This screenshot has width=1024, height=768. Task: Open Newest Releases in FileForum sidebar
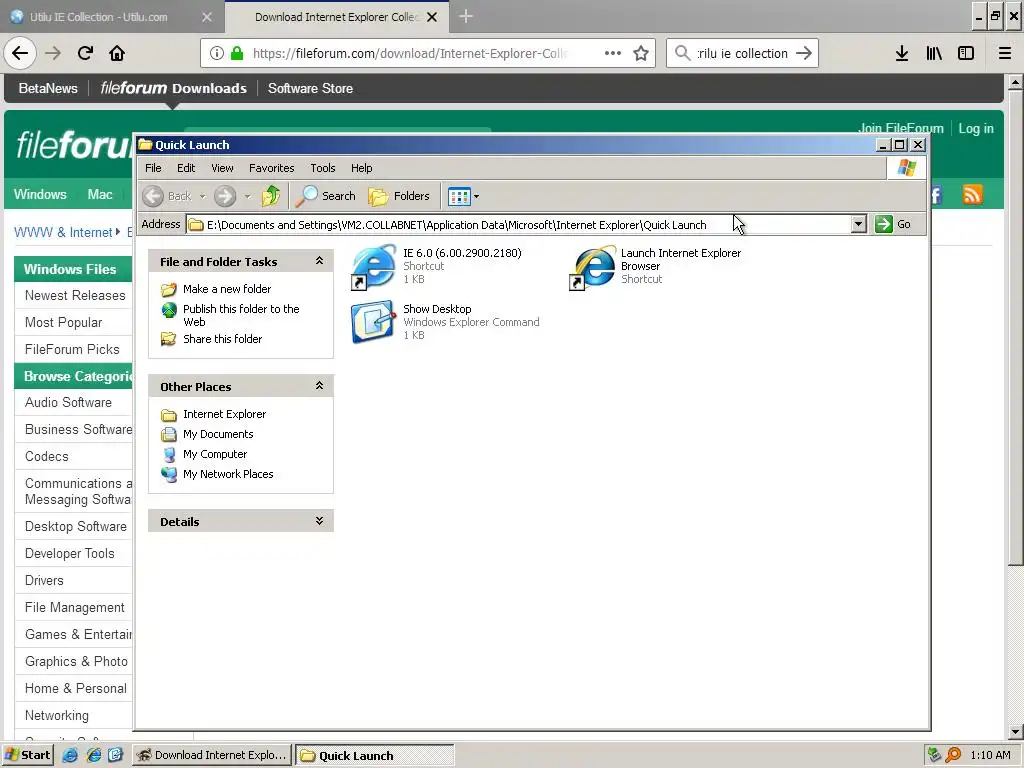tap(75, 295)
